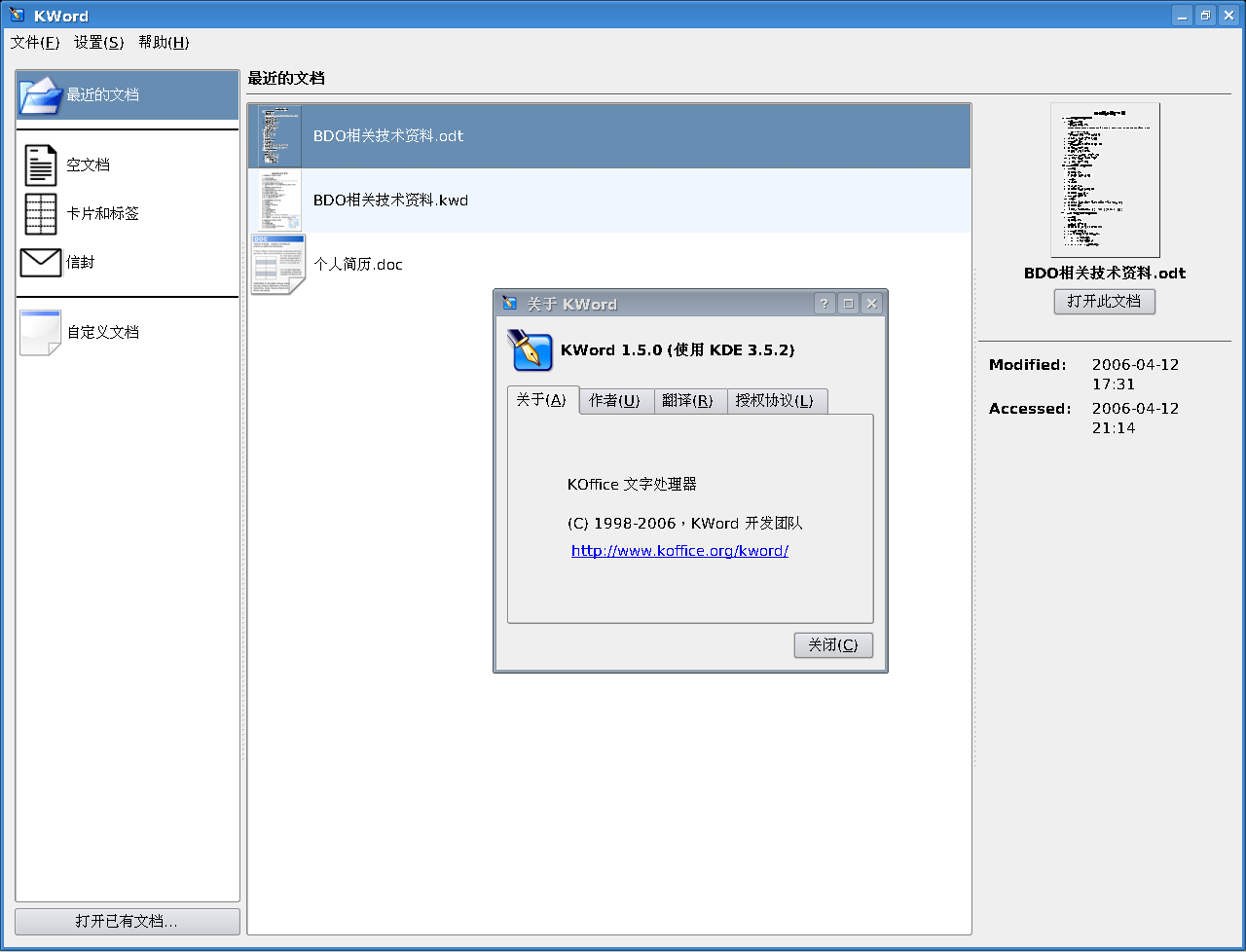The width and height of the screenshot is (1246, 952).
Task: Maximize the 关于 KWord dialog
Action: pos(848,304)
